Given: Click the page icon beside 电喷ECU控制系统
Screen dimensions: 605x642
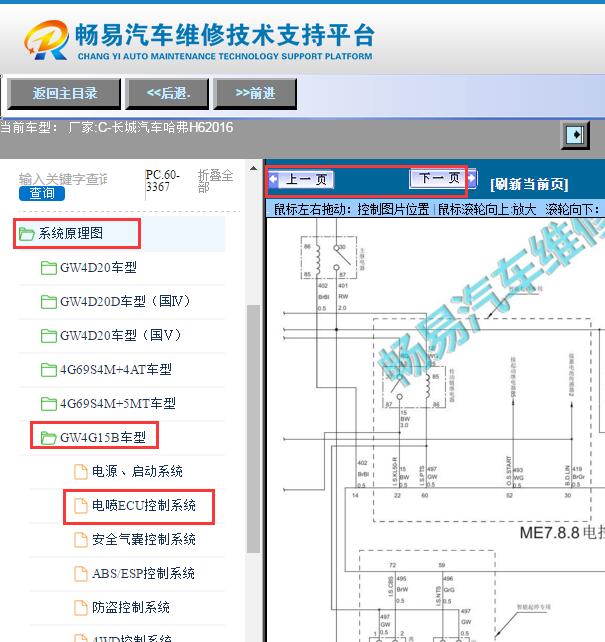Looking at the screenshot, I should [x=81, y=506].
